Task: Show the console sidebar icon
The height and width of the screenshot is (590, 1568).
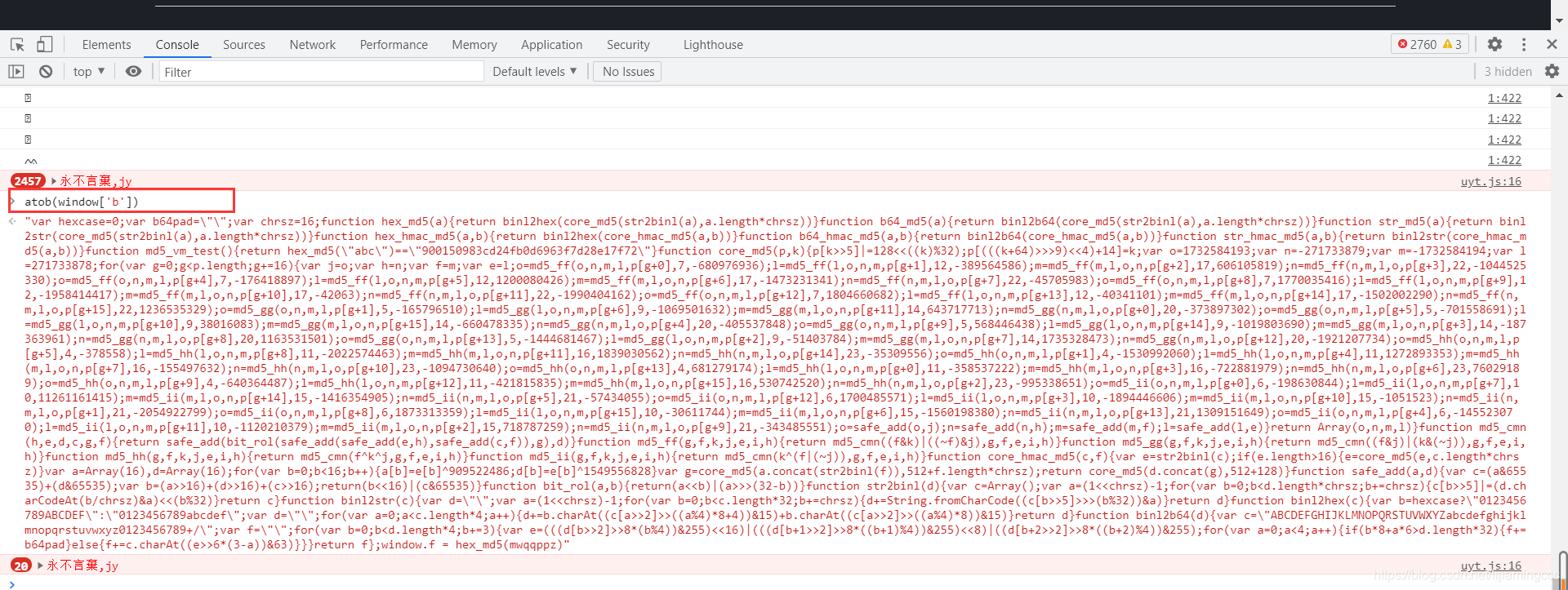Action: [16, 72]
